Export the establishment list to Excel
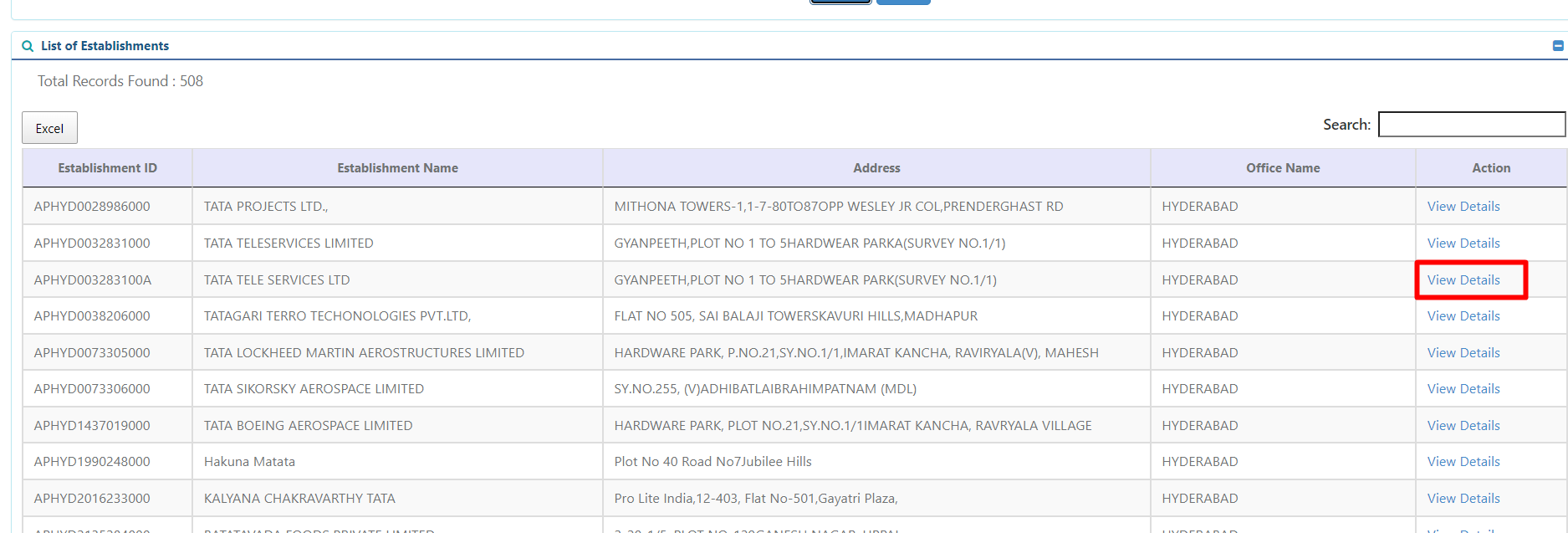The height and width of the screenshot is (533, 1568). (49, 128)
